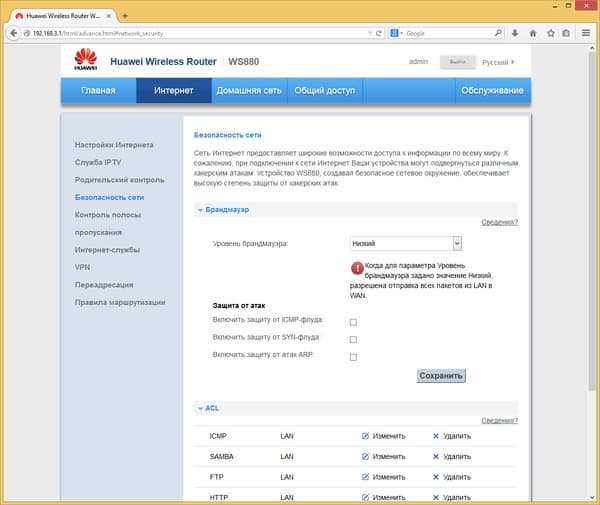Screen dimensions: 600x505
Task: Click the delete X icon for HTTP
Action: (x=436, y=497)
